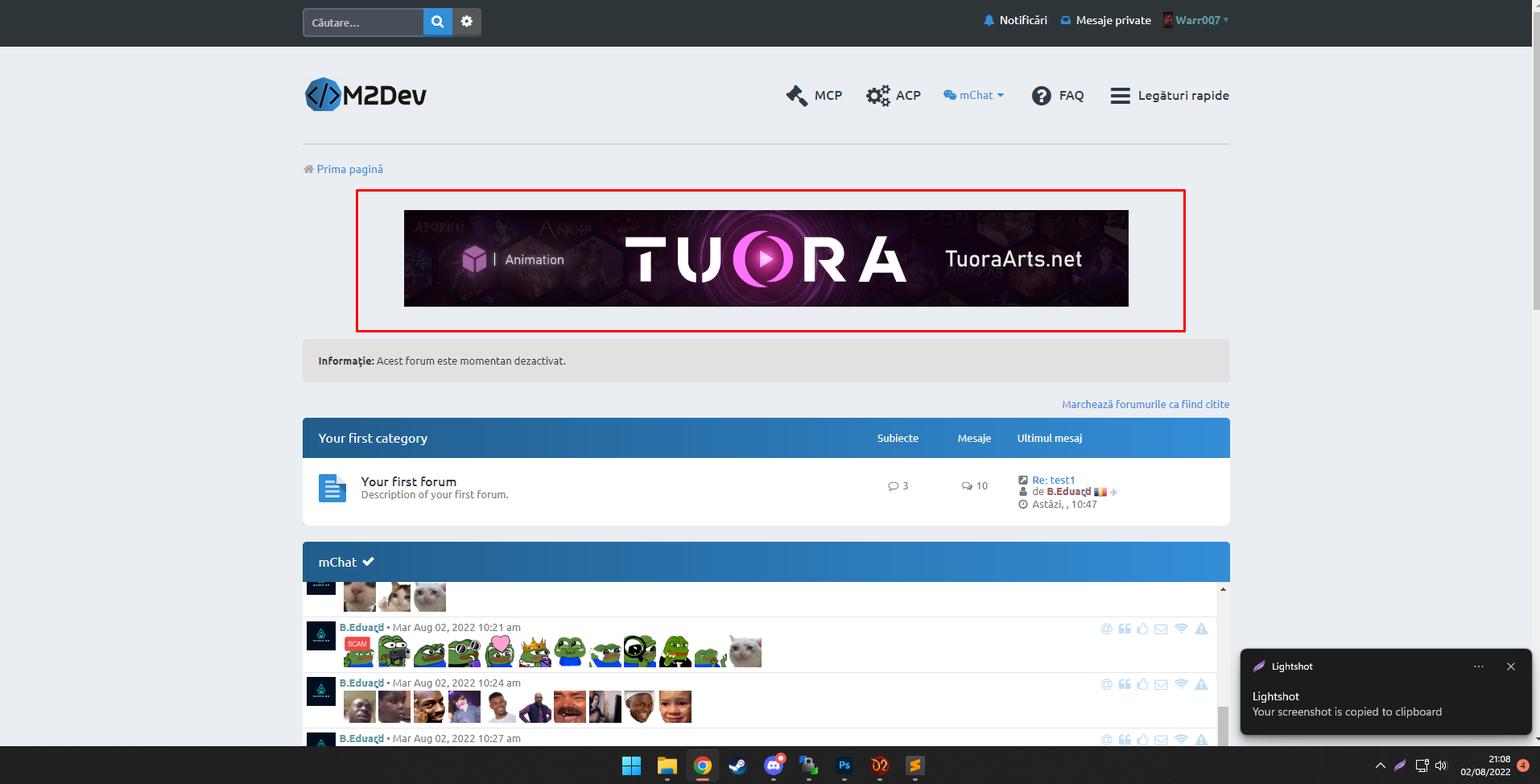Close the Lightshot notification
This screenshot has height=784, width=1540.
coord(1511,666)
